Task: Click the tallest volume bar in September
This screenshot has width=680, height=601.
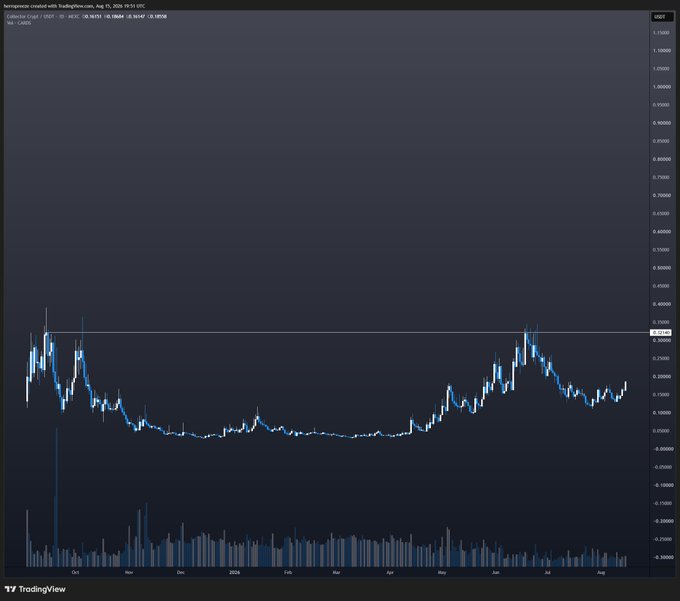Action: point(56,497)
